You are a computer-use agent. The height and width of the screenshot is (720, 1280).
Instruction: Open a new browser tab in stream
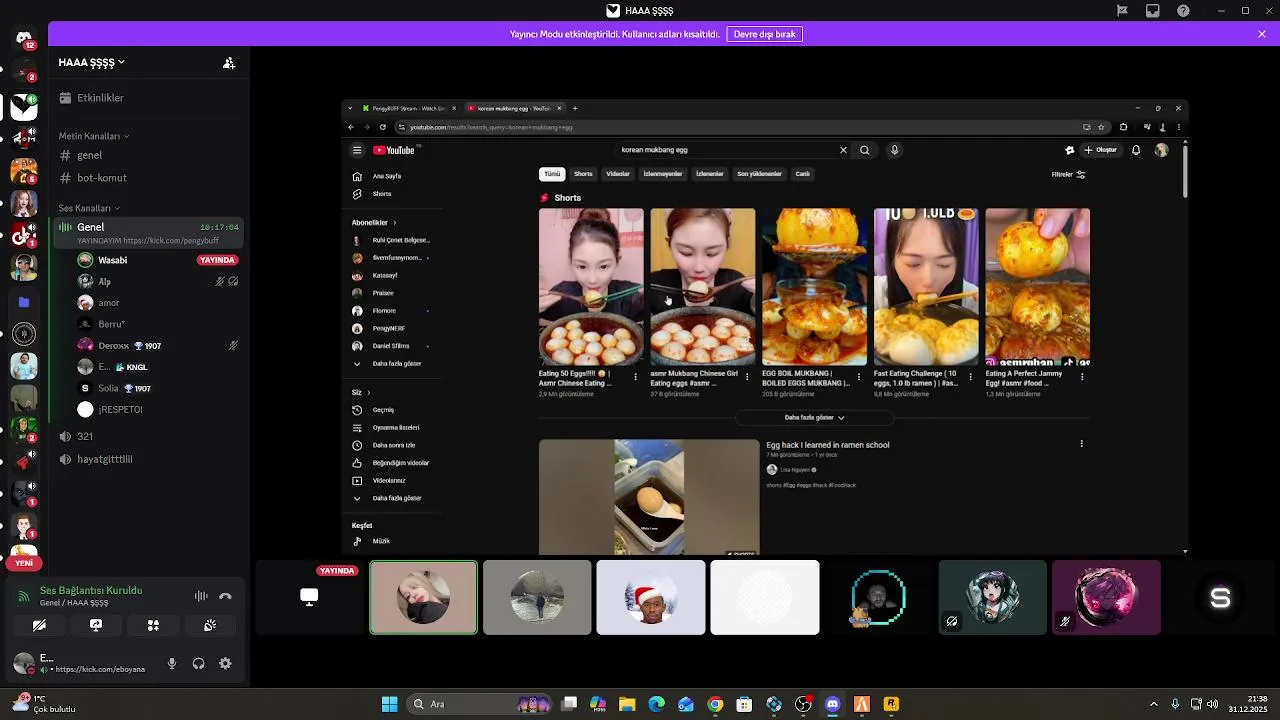[575, 108]
